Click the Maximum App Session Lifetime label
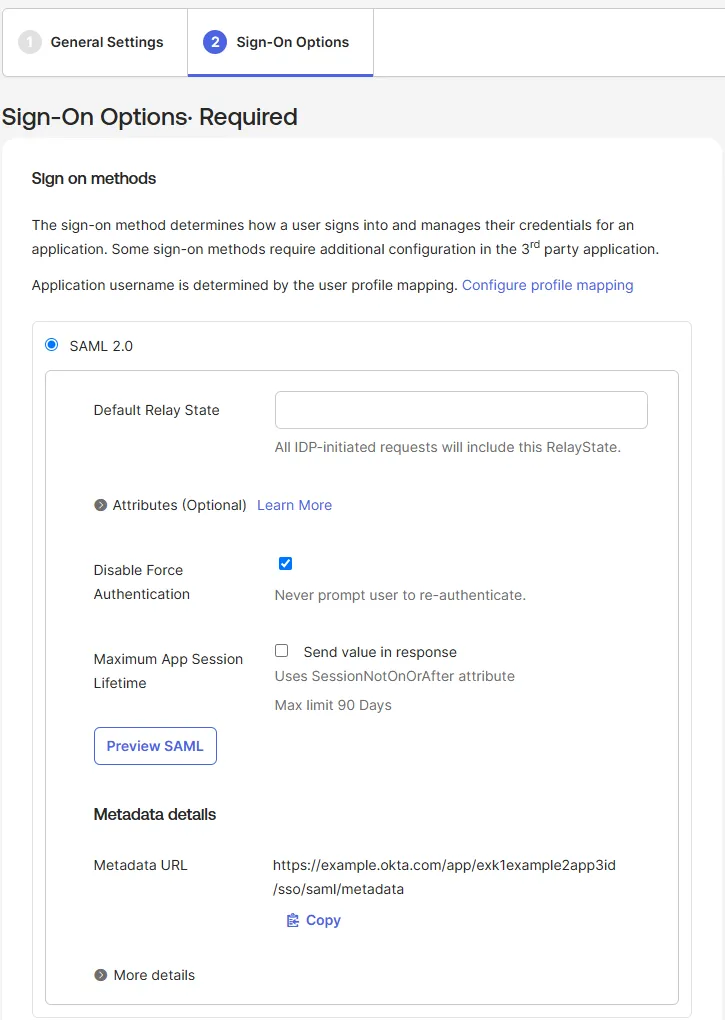Viewport: 725px width, 1020px height. (x=168, y=671)
